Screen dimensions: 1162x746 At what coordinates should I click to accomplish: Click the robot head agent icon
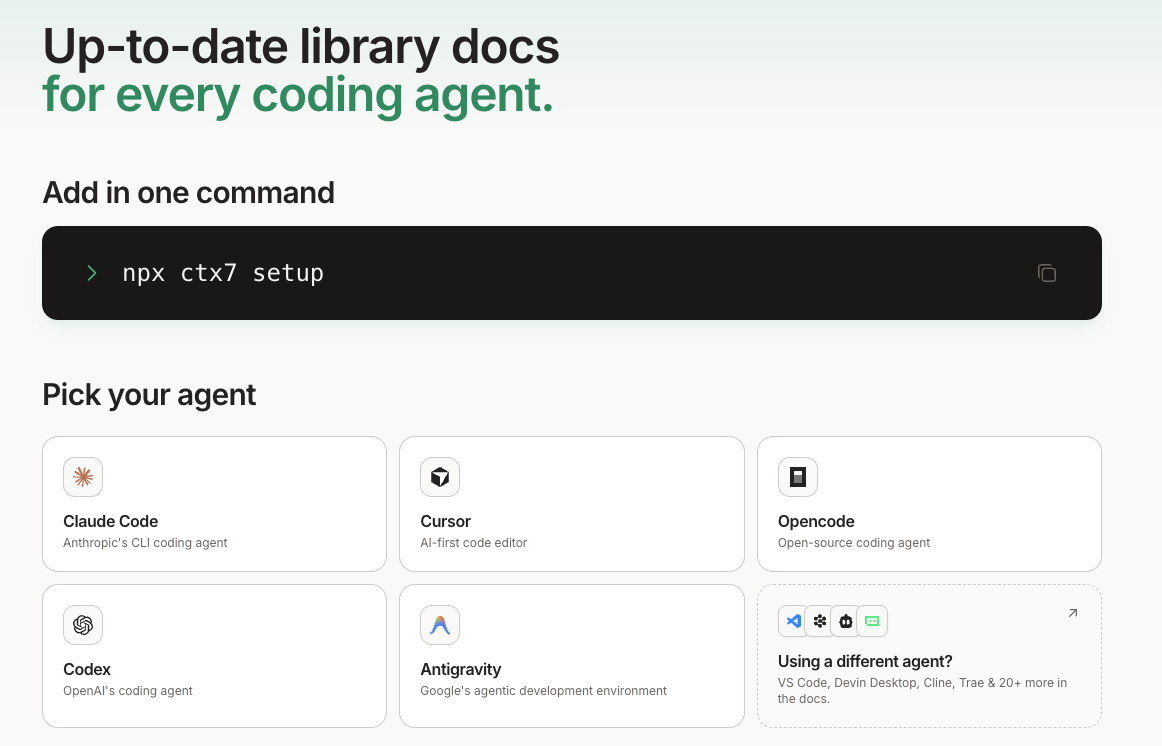[846, 621]
